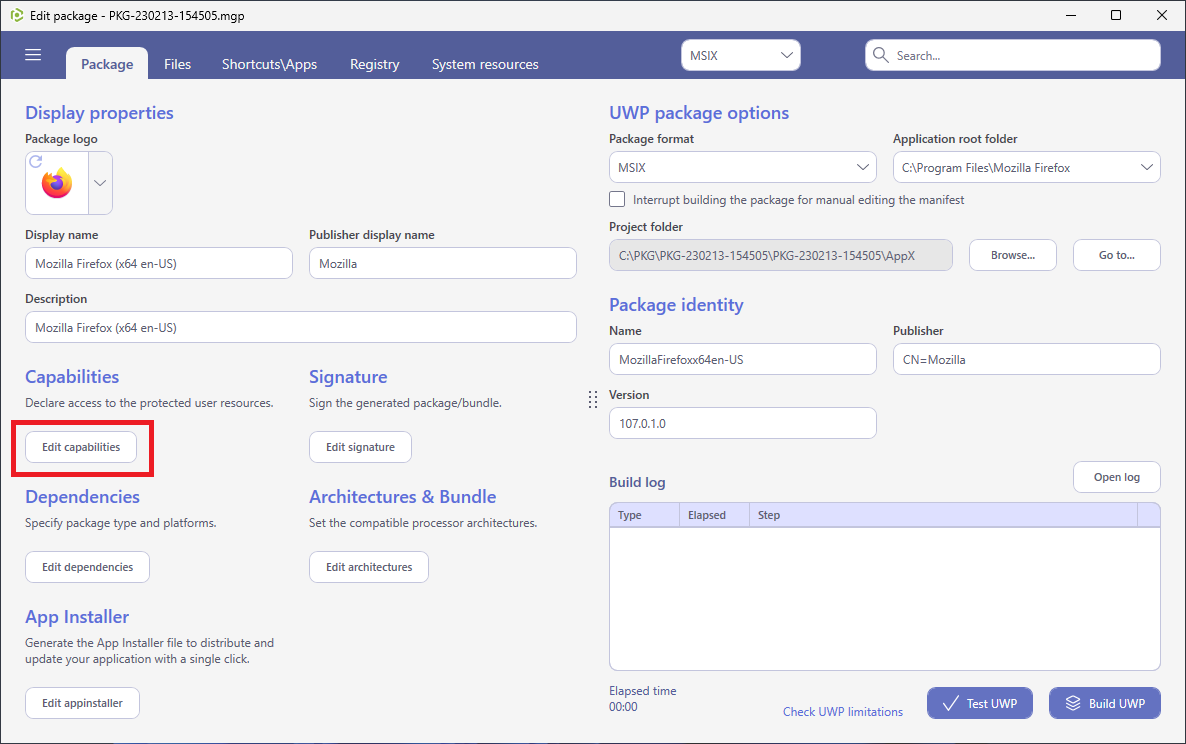Click the Project folder path field

(781, 256)
